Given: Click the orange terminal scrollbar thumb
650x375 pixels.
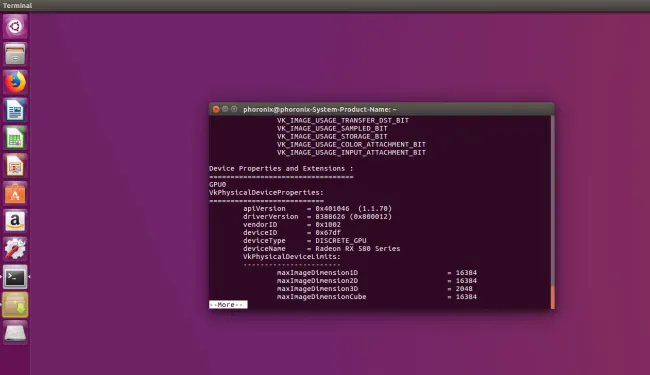Looking at the screenshot, I should 553,297.
